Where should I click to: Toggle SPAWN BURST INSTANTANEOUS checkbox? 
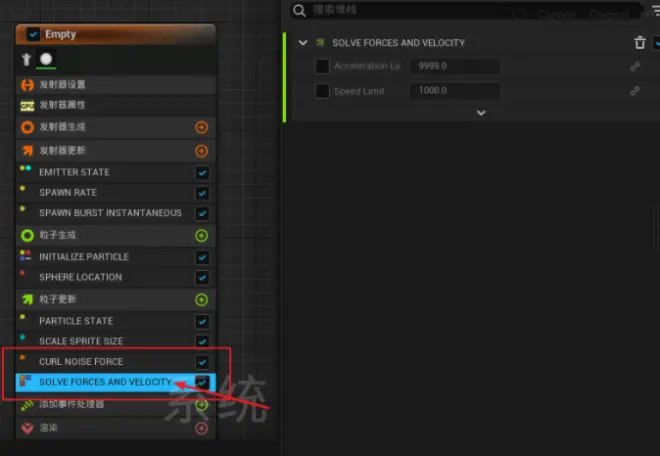[202, 213]
